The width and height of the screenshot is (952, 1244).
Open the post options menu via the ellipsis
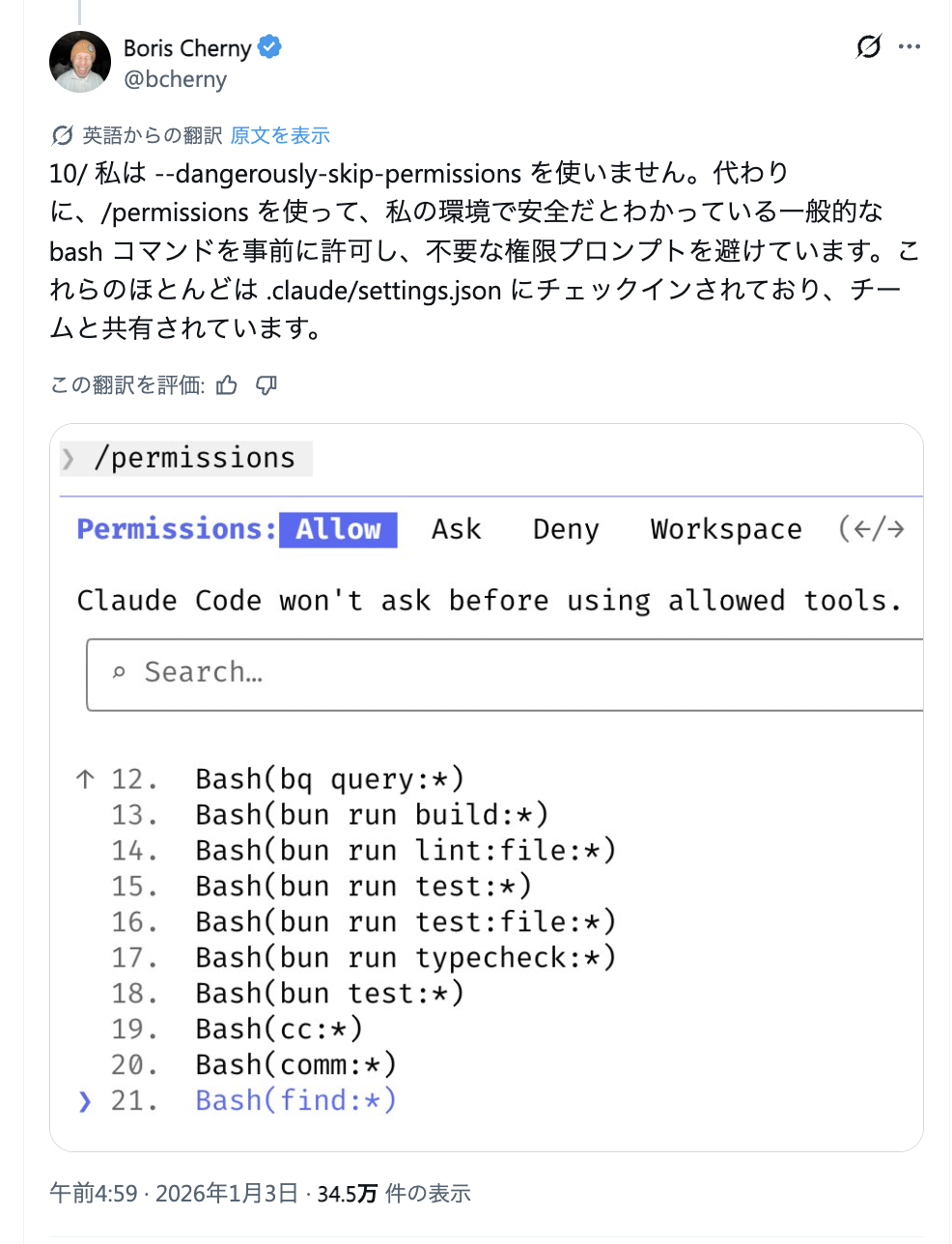910,46
